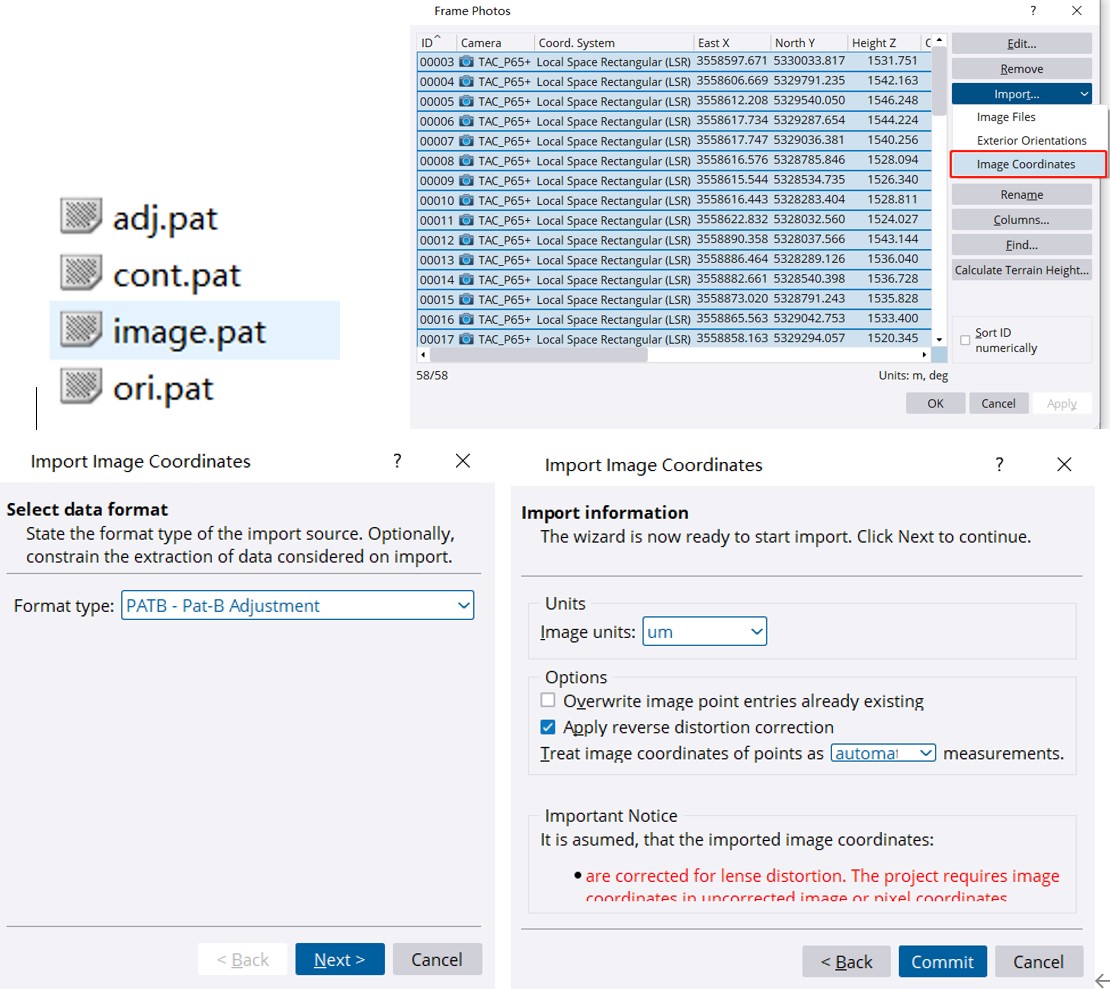Choose Image Coordinates from Import menu
The height and width of the screenshot is (989, 1110).
point(1026,164)
